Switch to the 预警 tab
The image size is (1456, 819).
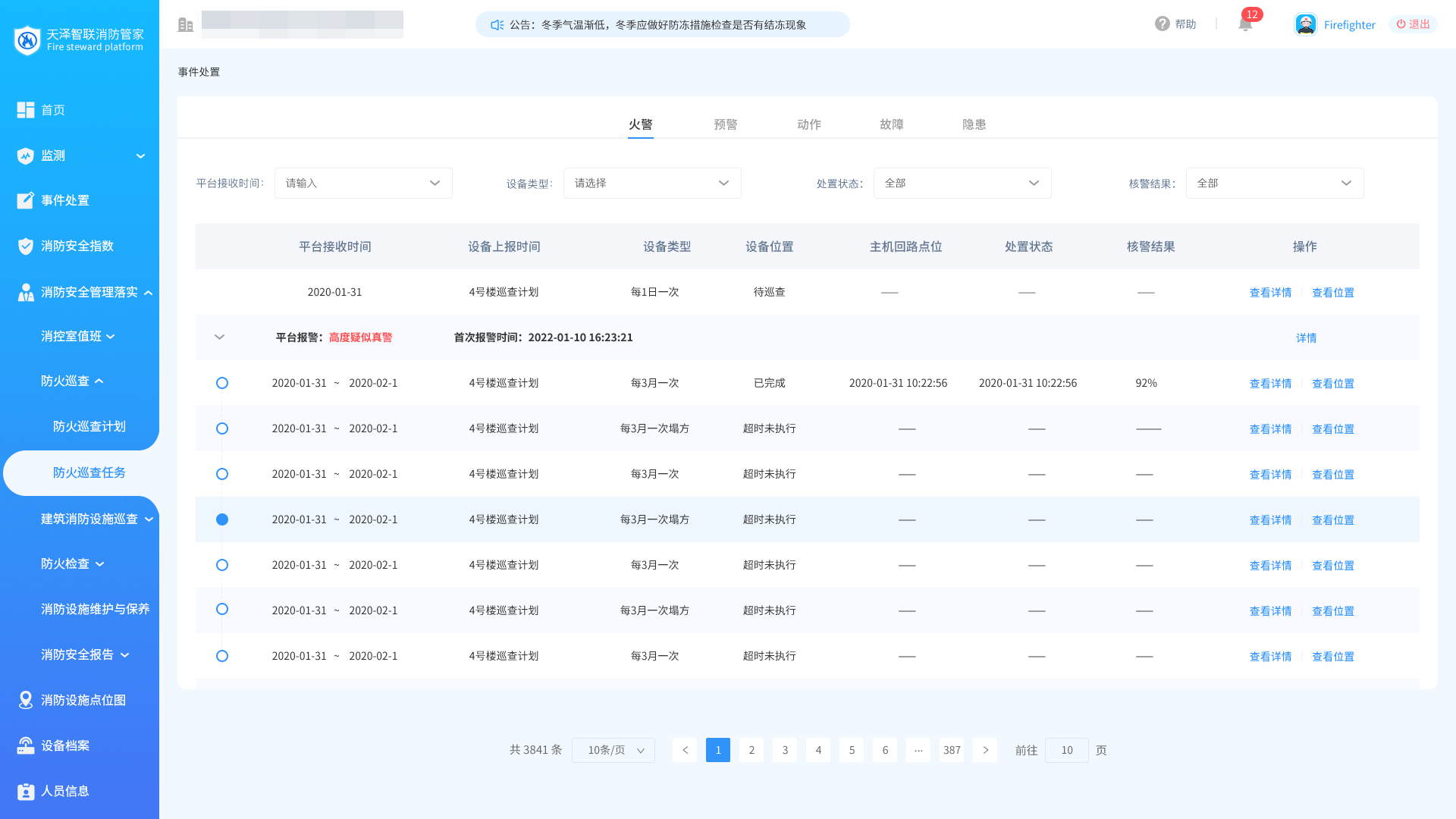tap(725, 124)
